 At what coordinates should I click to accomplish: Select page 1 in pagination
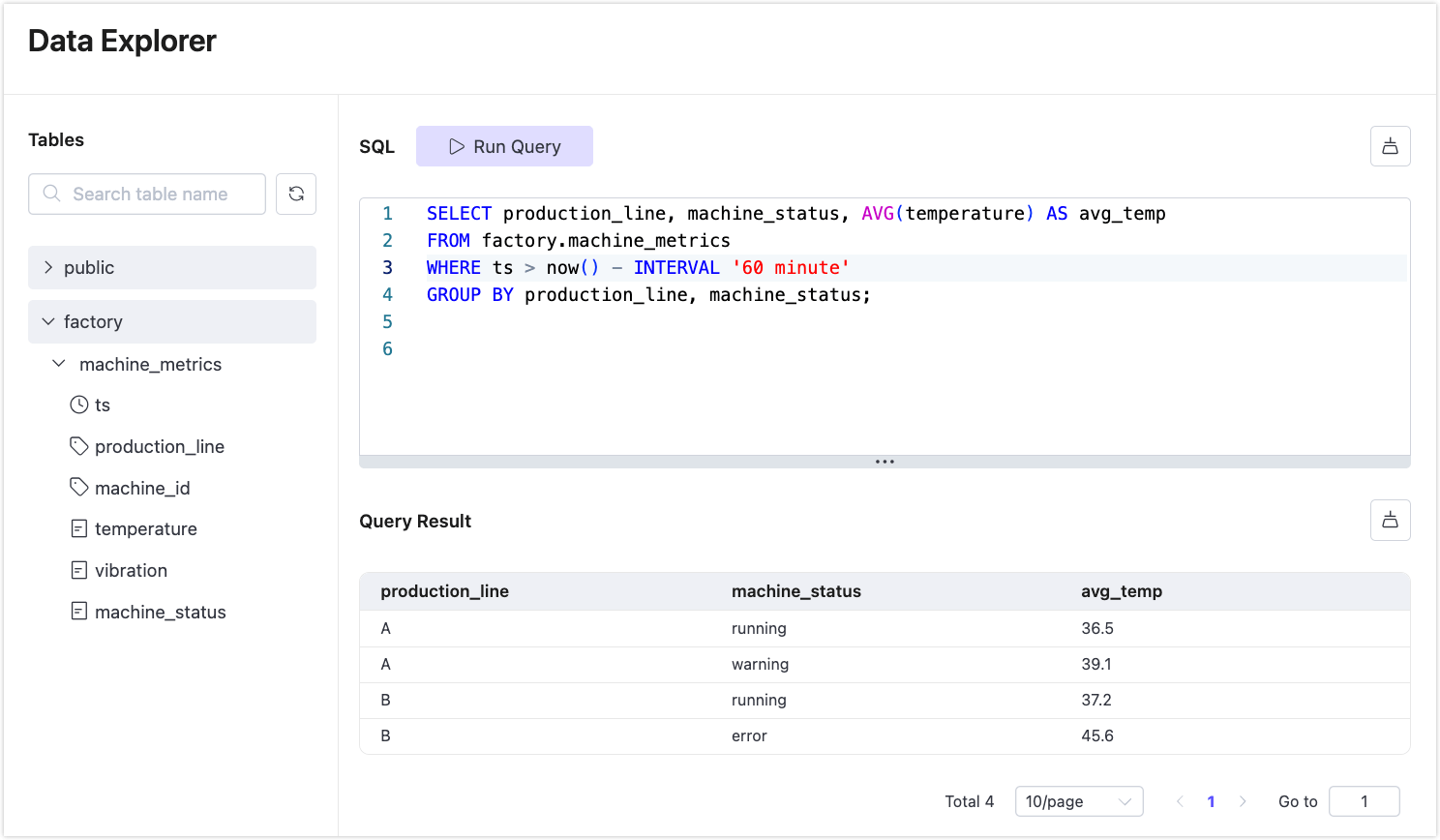[x=1211, y=801]
